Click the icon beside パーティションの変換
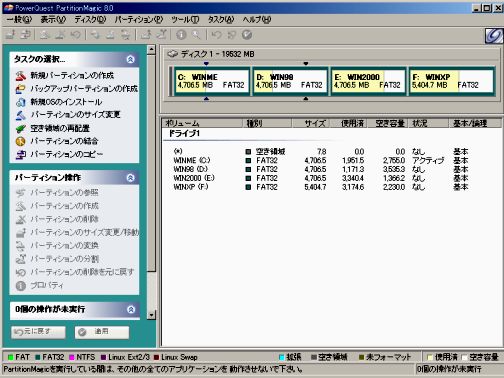Screen dimensions: 504x378 pyautogui.click(x=21, y=246)
